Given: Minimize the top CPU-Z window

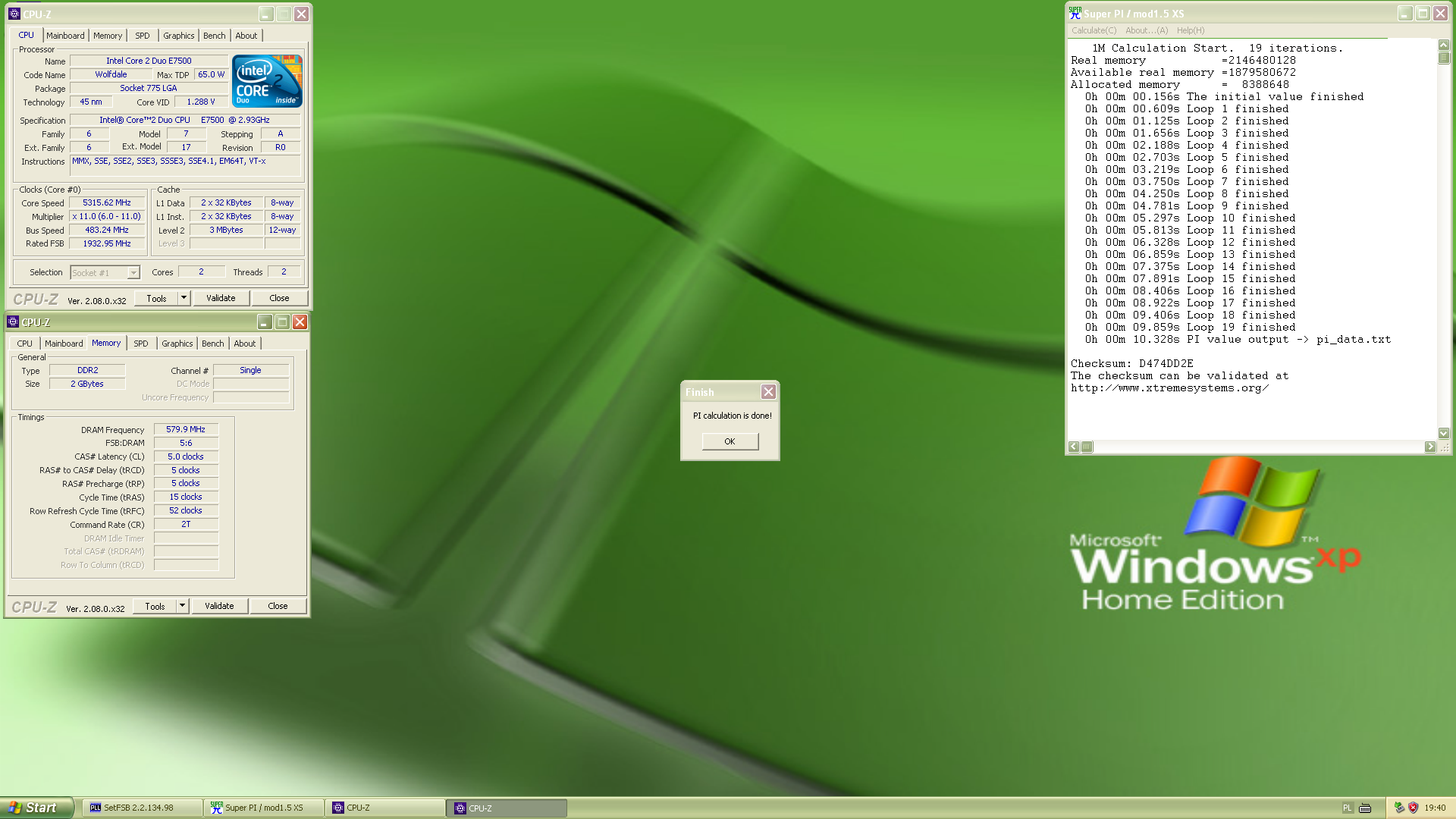Looking at the screenshot, I should pyautogui.click(x=265, y=14).
